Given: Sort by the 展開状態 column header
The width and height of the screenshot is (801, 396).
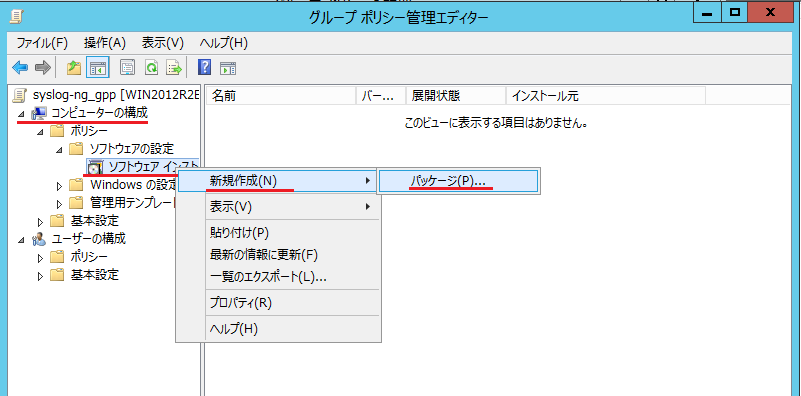Looking at the screenshot, I should point(456,96).
